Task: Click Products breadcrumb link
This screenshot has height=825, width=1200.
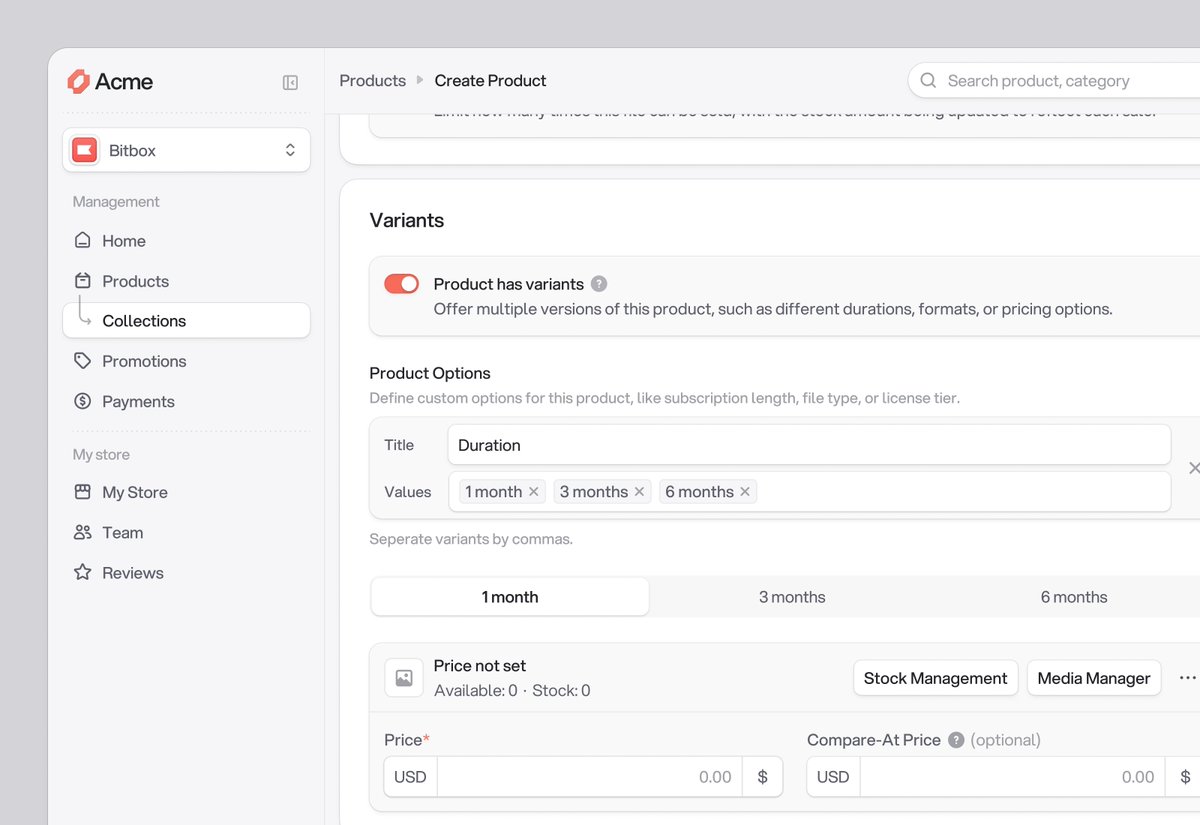Action: (373, 81)
